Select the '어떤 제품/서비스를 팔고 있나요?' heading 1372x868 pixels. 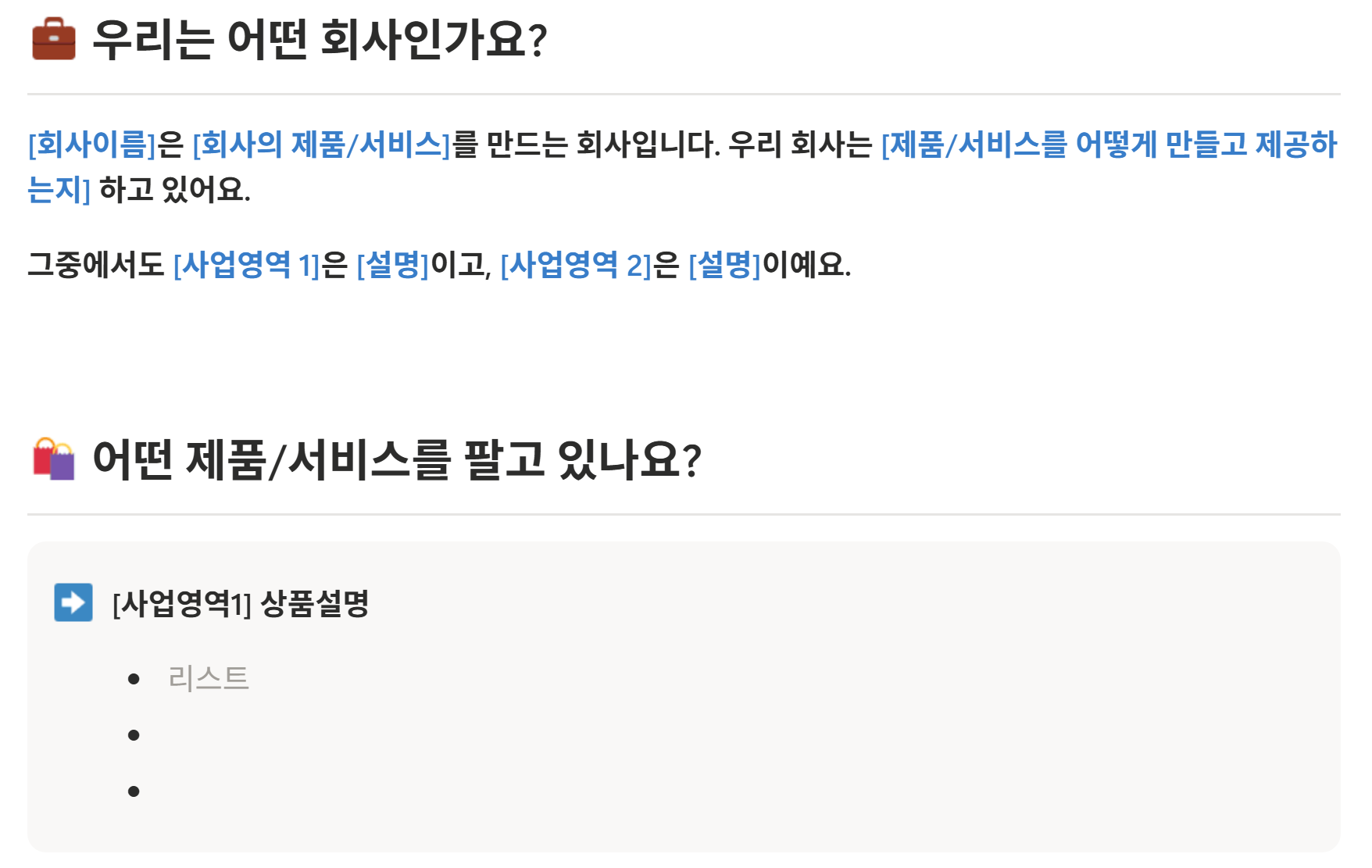click(397, 459)
